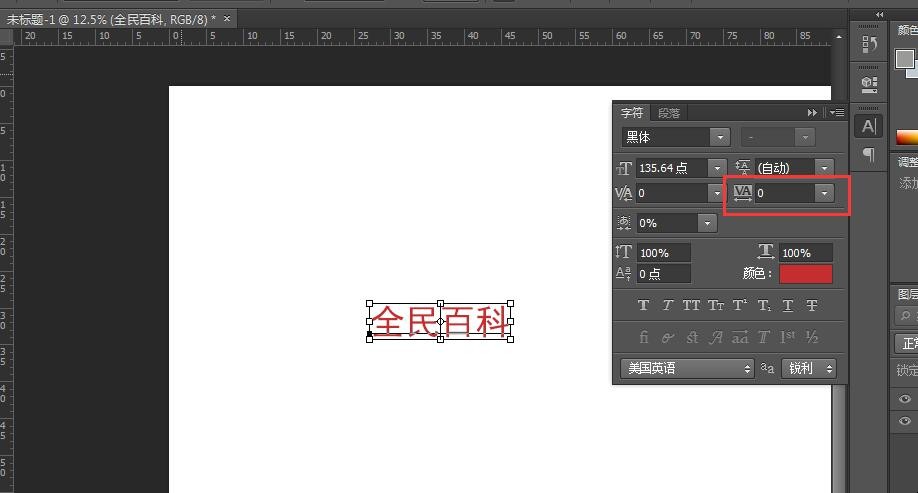Toggle Strikethrough text style
The width and height of the screenshot is (918, 493).
click(x=812, y=305)
